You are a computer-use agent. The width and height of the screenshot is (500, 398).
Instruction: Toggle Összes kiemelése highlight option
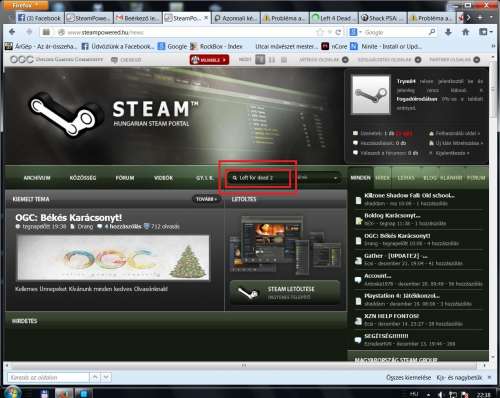coord(408,377)
